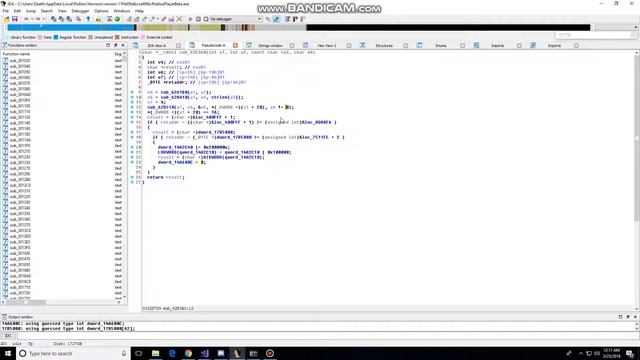Viewport: 640px width, 360px height.
Task: Open the Search menu
Action: coord(47,11)
